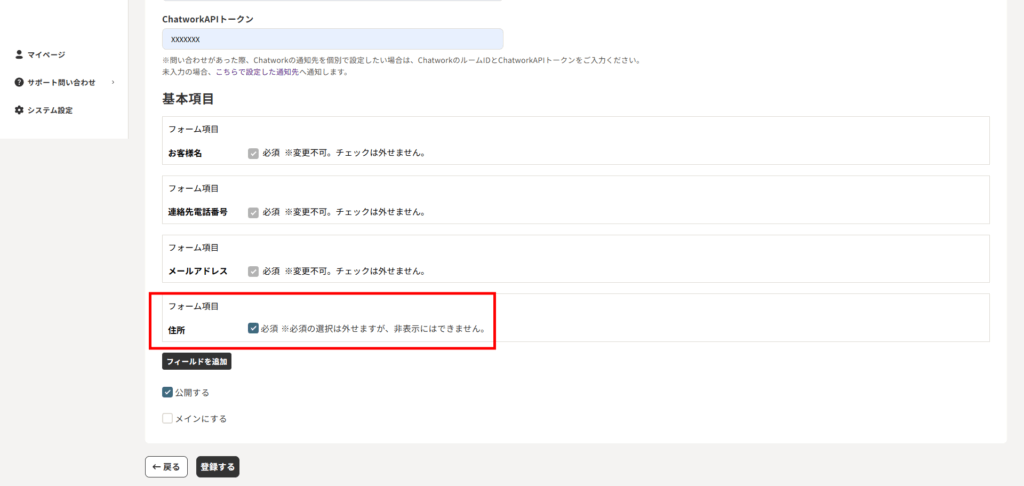Click the 非表示にはできません note text

coord(440,329)
